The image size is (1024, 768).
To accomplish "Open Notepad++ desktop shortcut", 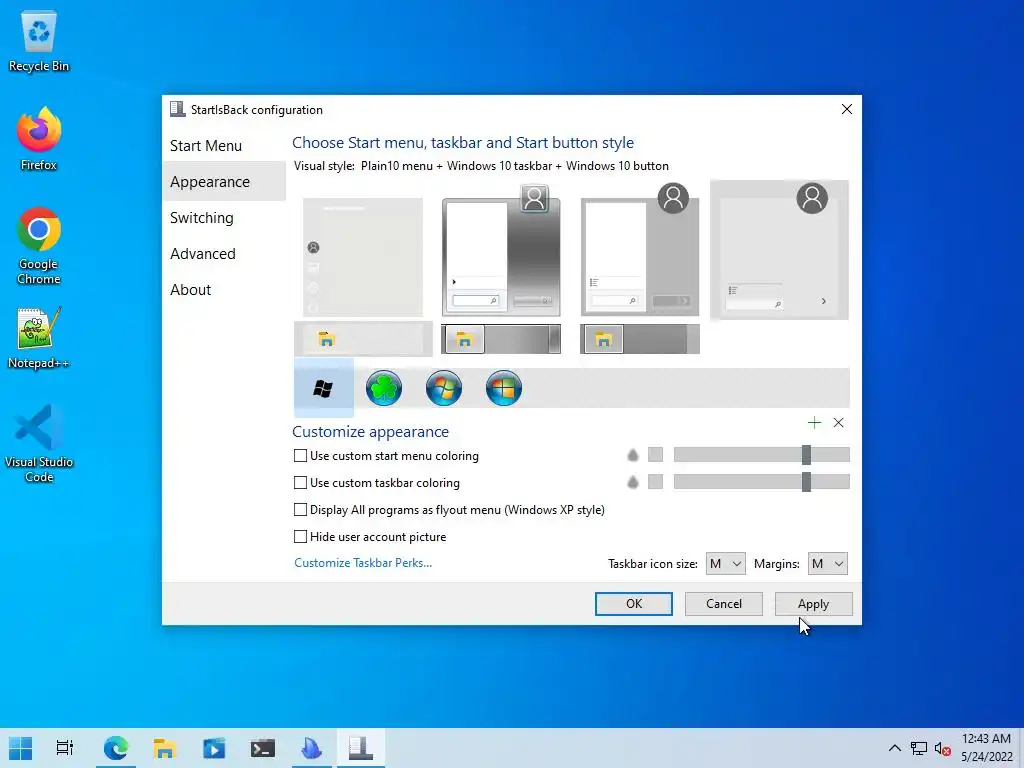I will coord(39,338).
